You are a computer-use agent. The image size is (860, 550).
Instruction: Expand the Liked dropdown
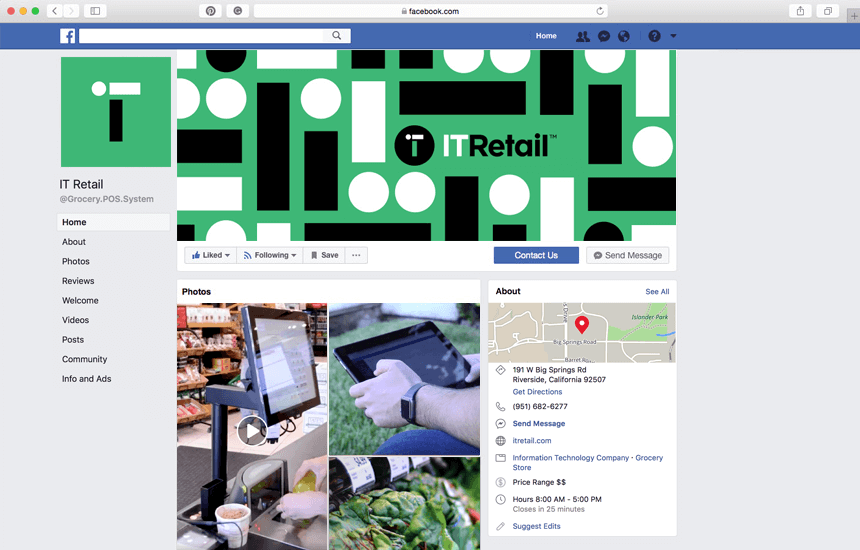[x=211, y=256]
